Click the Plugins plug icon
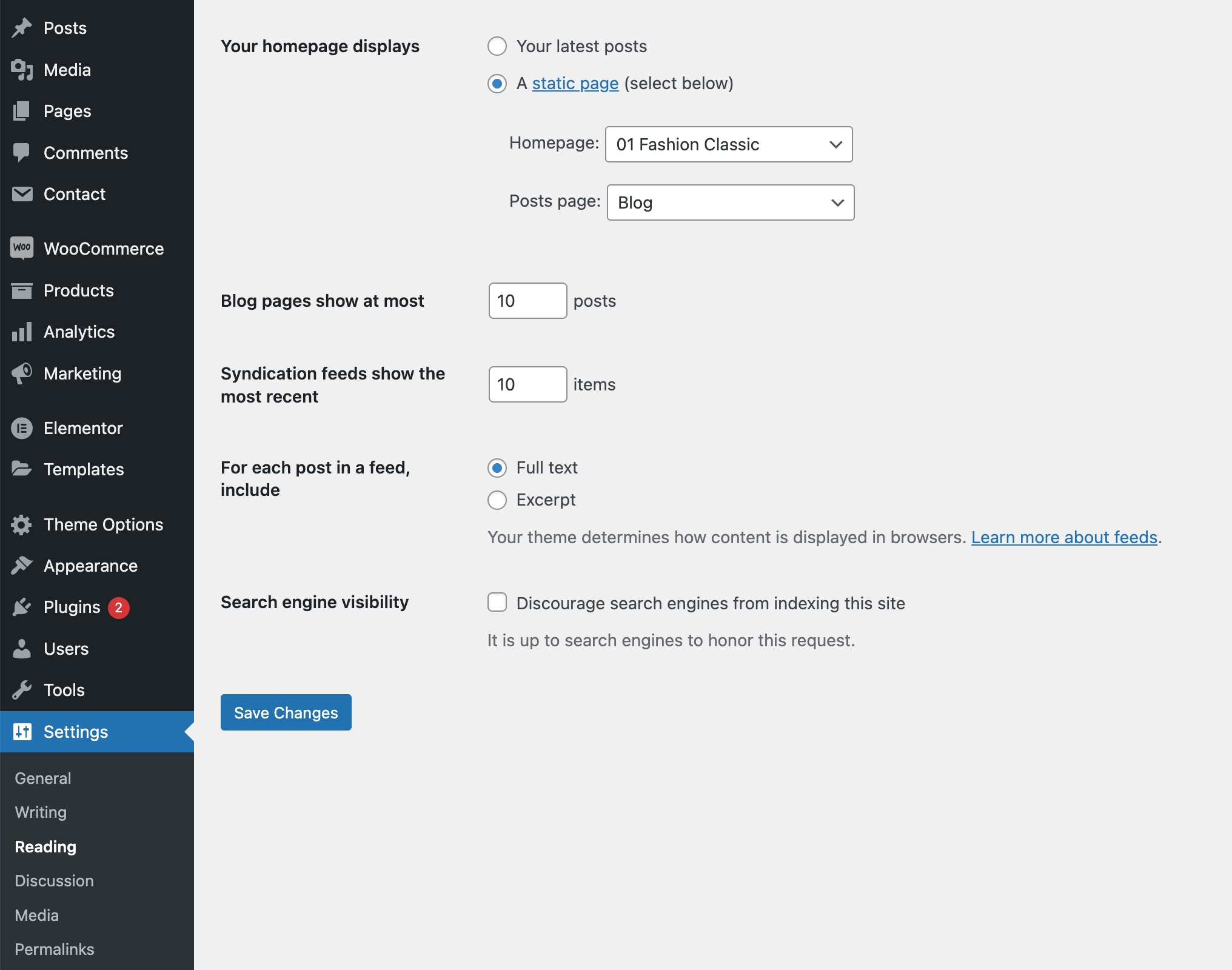 (x=22, y=607)
